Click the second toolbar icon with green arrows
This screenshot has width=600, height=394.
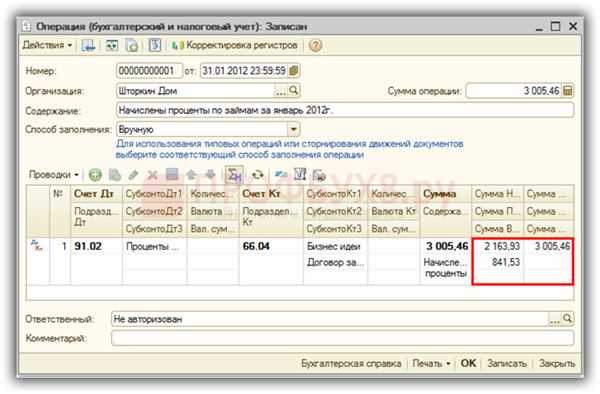point(112,46)
